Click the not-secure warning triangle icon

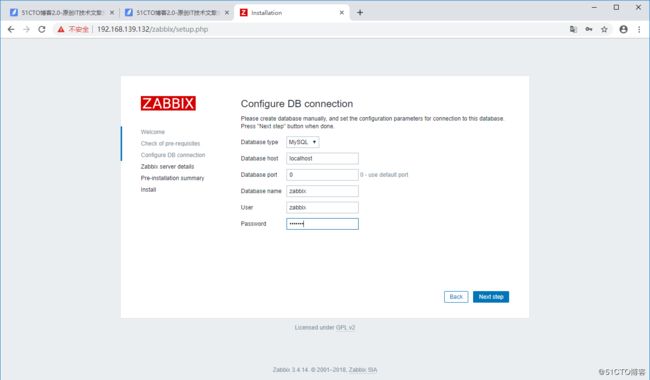click(x=61, y=29)
